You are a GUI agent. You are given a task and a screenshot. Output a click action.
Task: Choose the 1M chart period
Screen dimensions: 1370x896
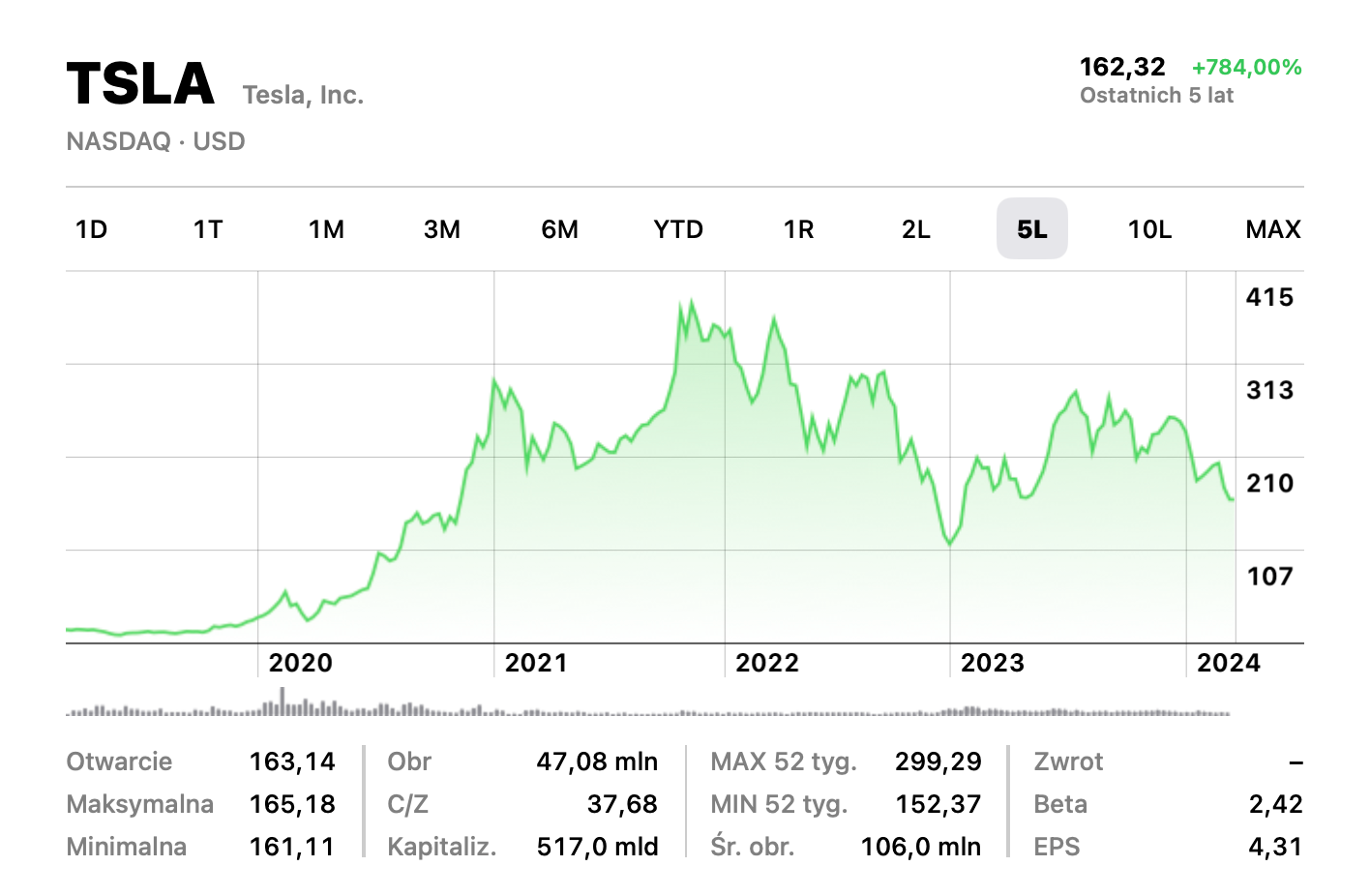tap(327, 229)
